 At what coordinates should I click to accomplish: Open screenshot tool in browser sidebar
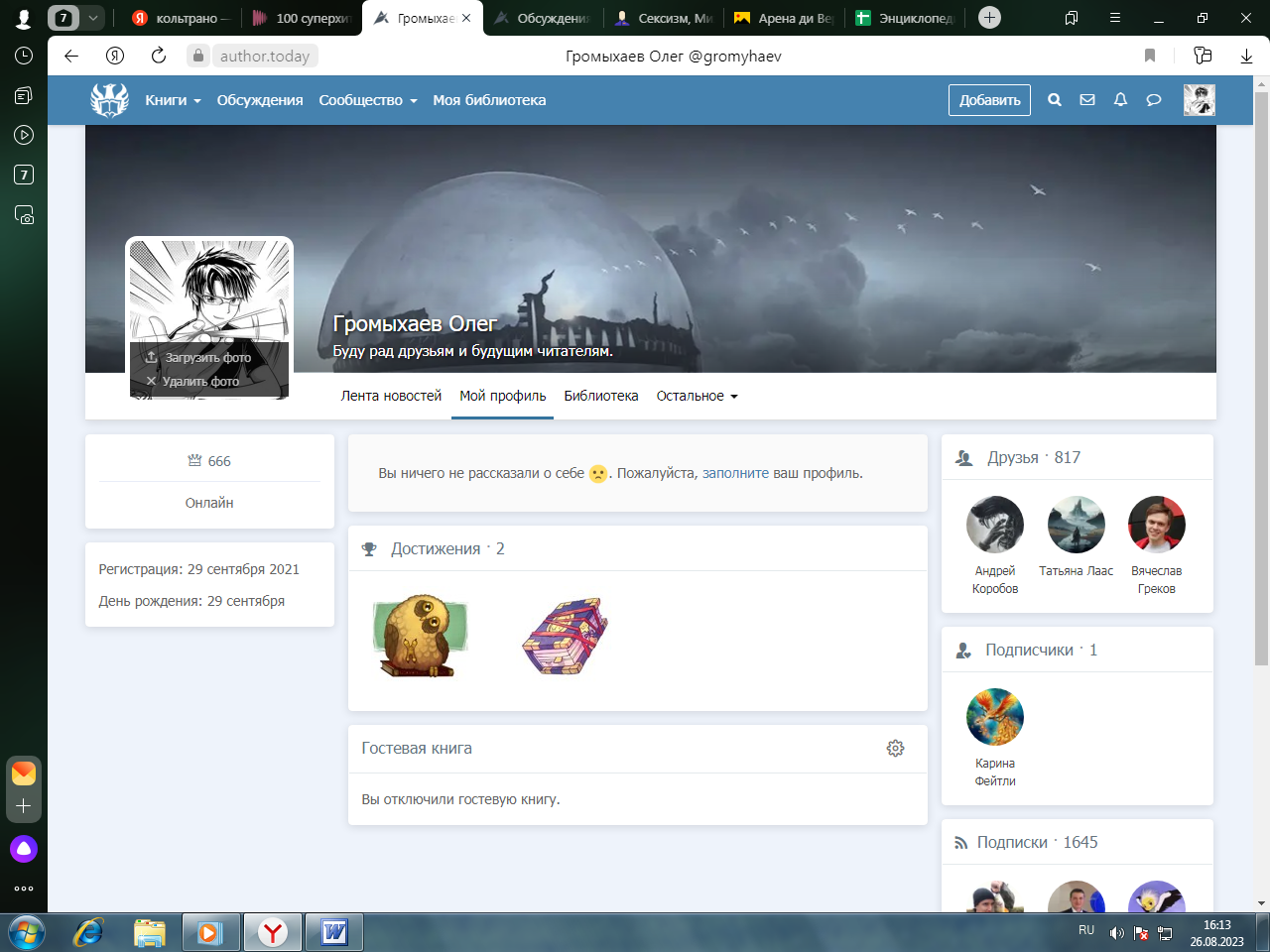pos(24,214)
